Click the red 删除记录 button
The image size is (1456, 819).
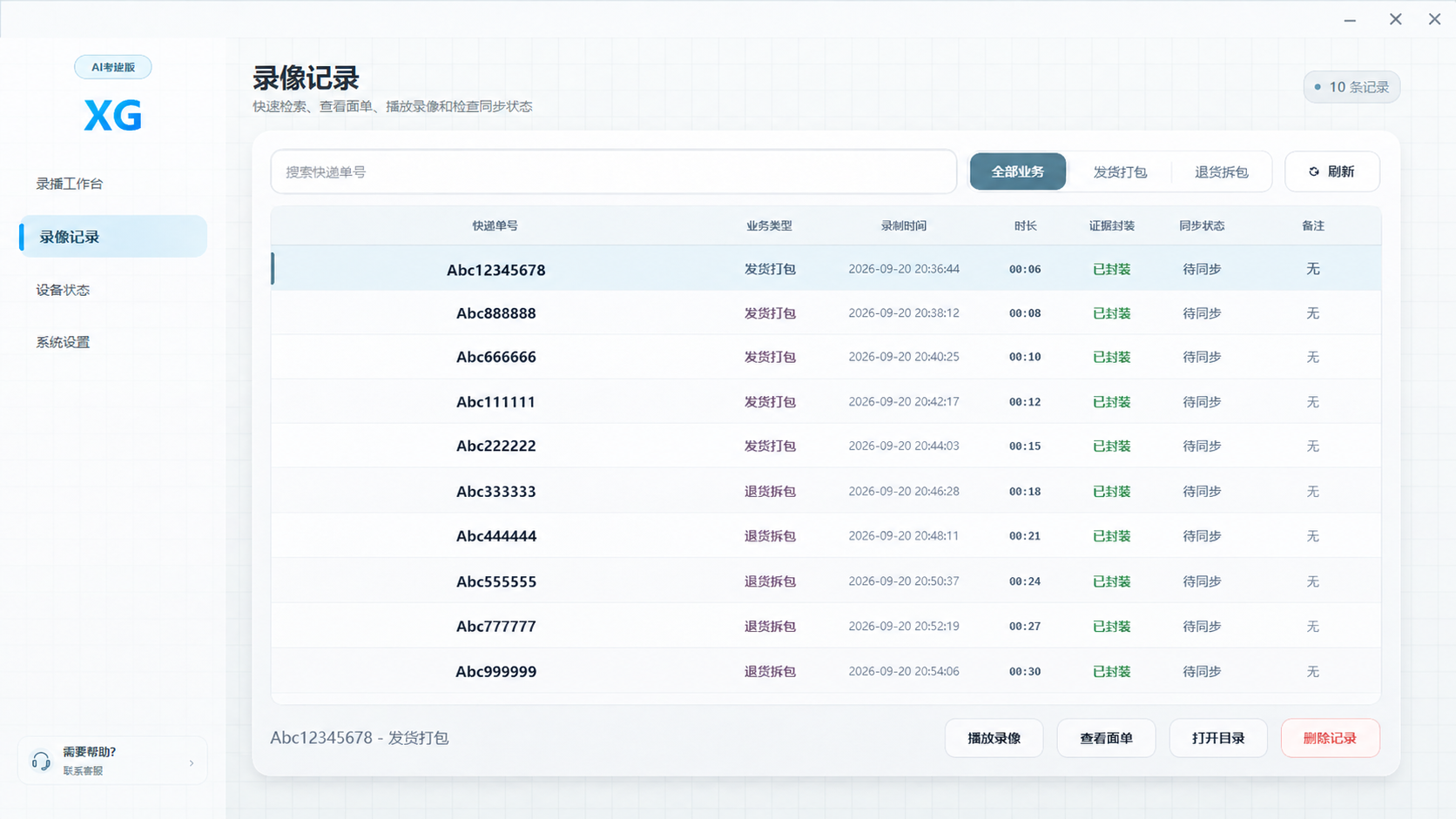[x=1330, y=738]
